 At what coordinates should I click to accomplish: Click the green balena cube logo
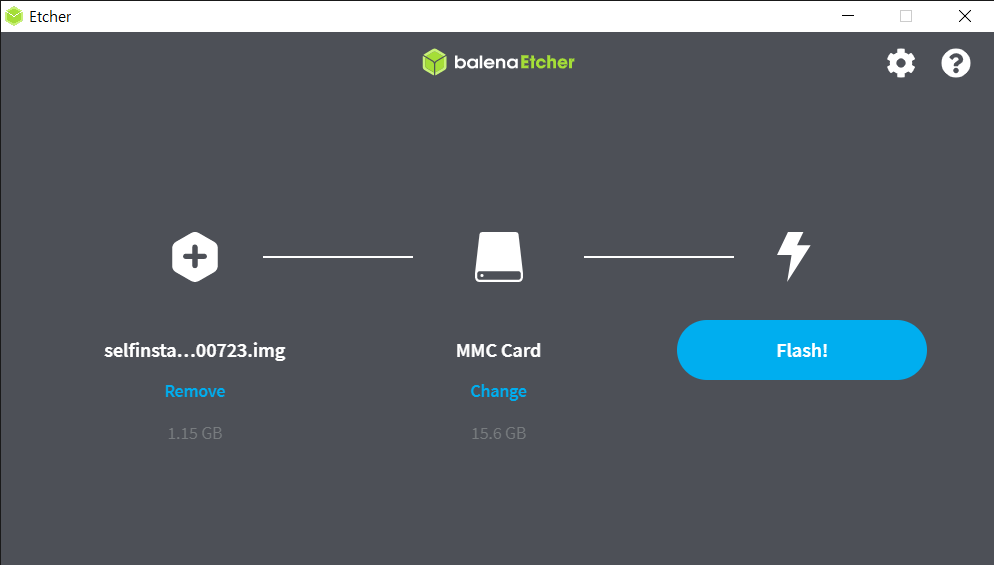point(434,62)
